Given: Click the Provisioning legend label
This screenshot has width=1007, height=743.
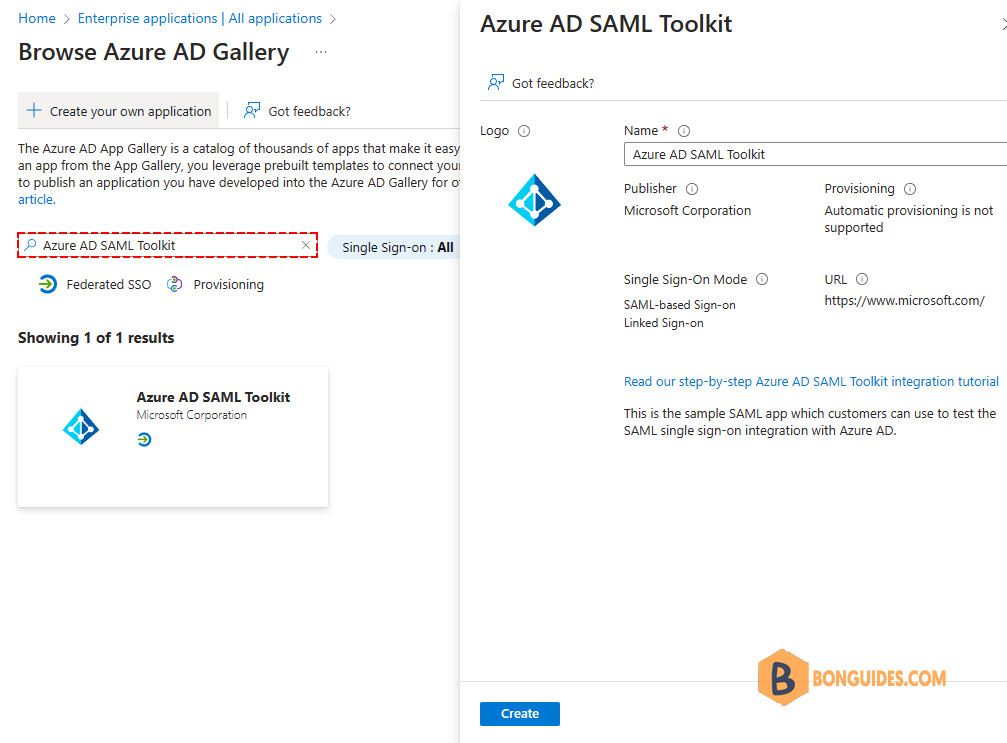Looking at the screenshot, I should [x=229, y=284].
